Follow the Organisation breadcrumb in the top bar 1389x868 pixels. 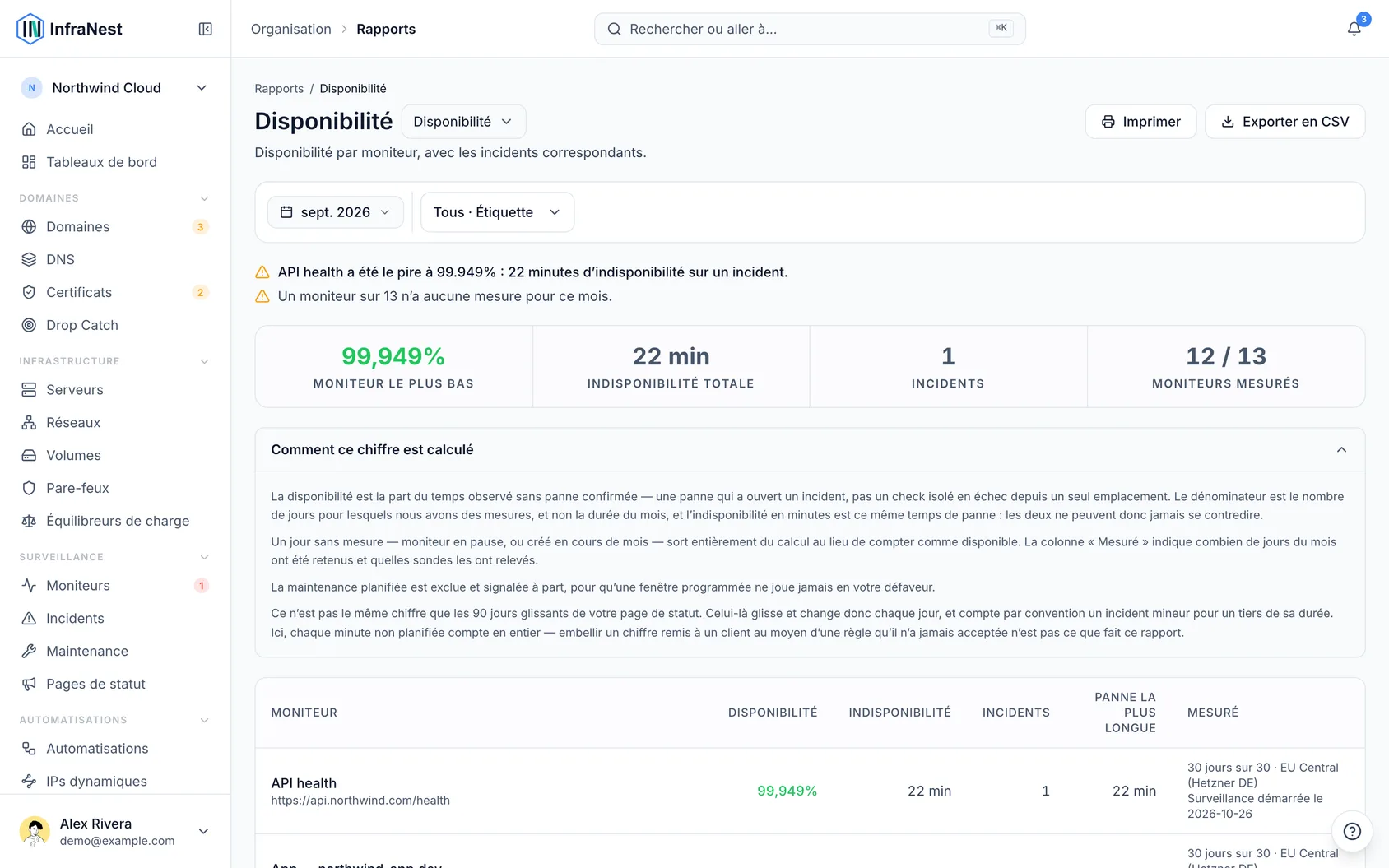tap(291, 29)
